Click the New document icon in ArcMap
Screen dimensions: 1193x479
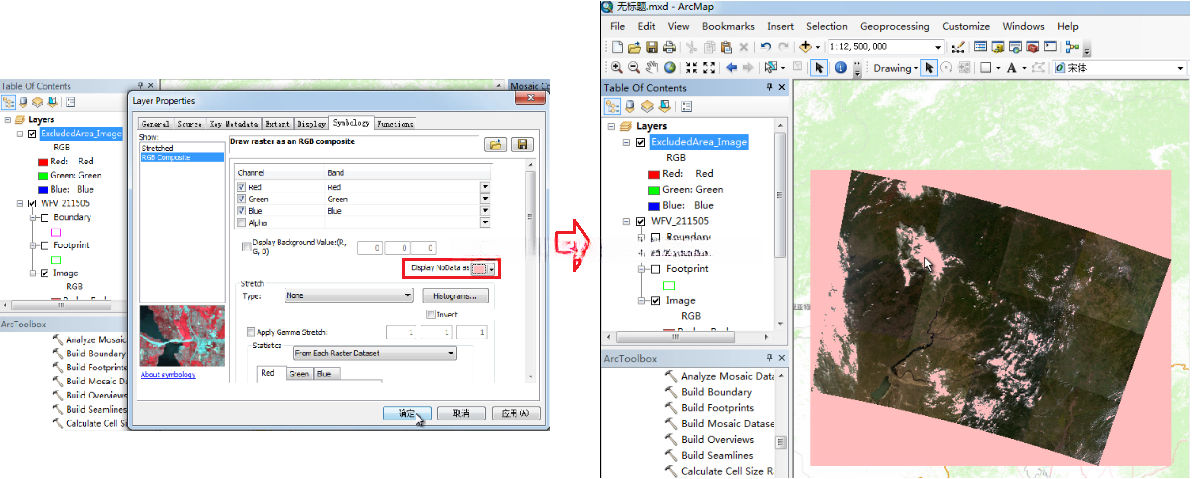coord(619,47)
